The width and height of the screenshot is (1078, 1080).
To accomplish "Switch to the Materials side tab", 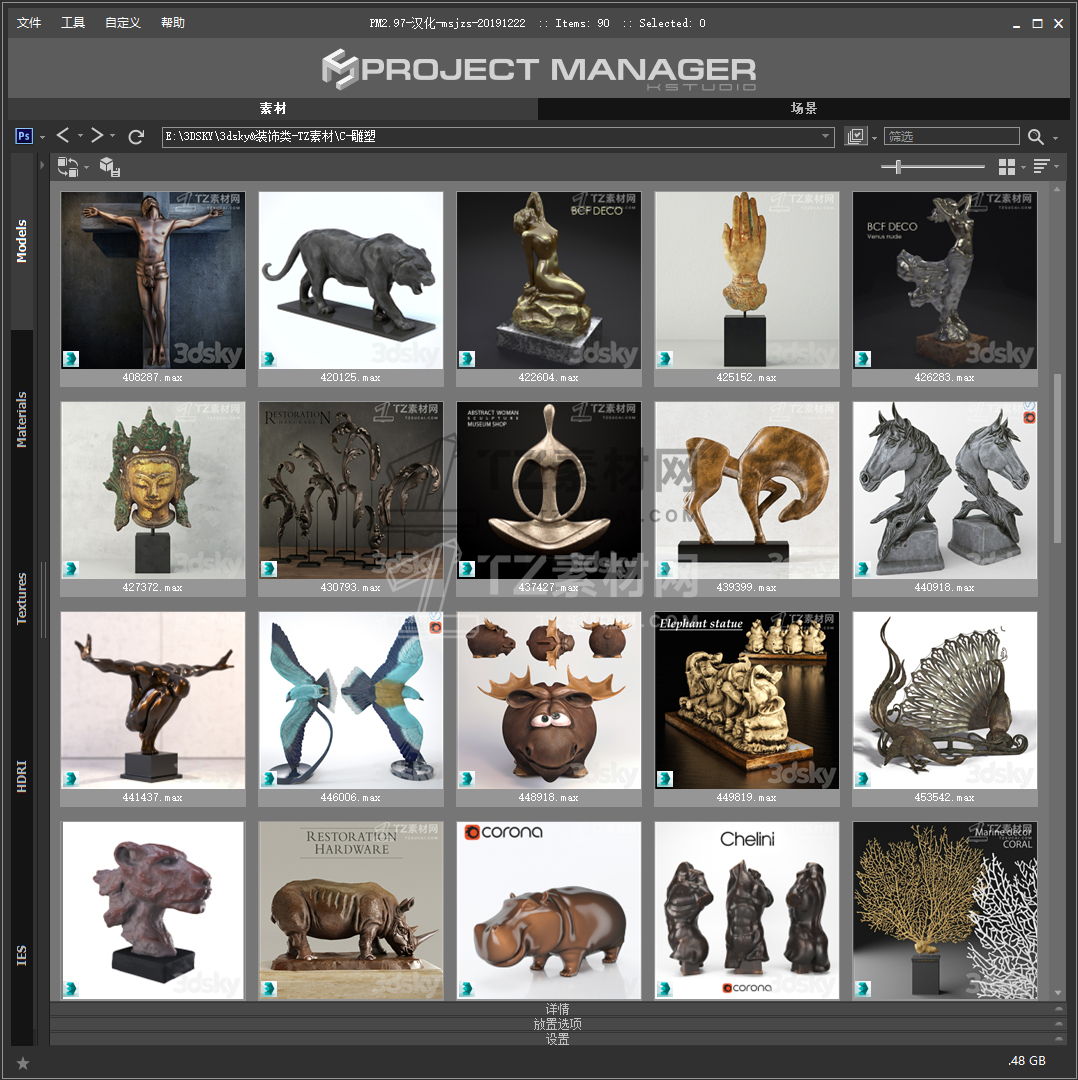I will 22,419.
